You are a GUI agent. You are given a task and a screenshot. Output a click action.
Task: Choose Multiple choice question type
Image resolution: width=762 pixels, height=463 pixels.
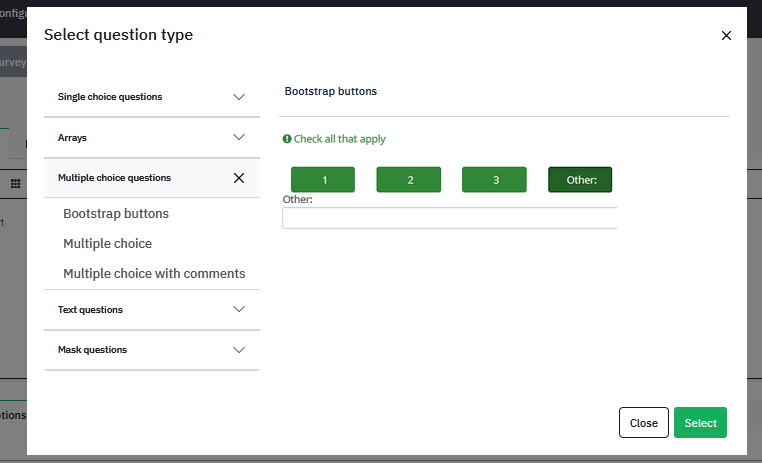click(107, 243)
